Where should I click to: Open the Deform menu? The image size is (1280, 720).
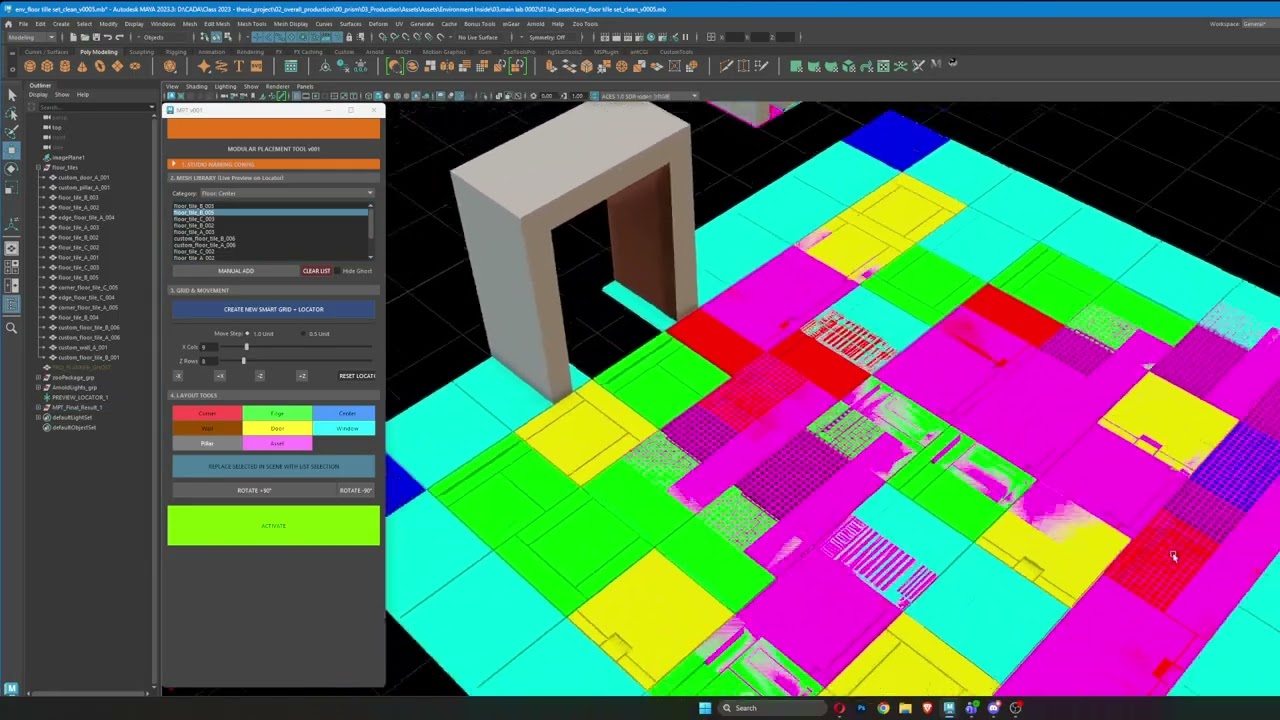pos(378,23)
